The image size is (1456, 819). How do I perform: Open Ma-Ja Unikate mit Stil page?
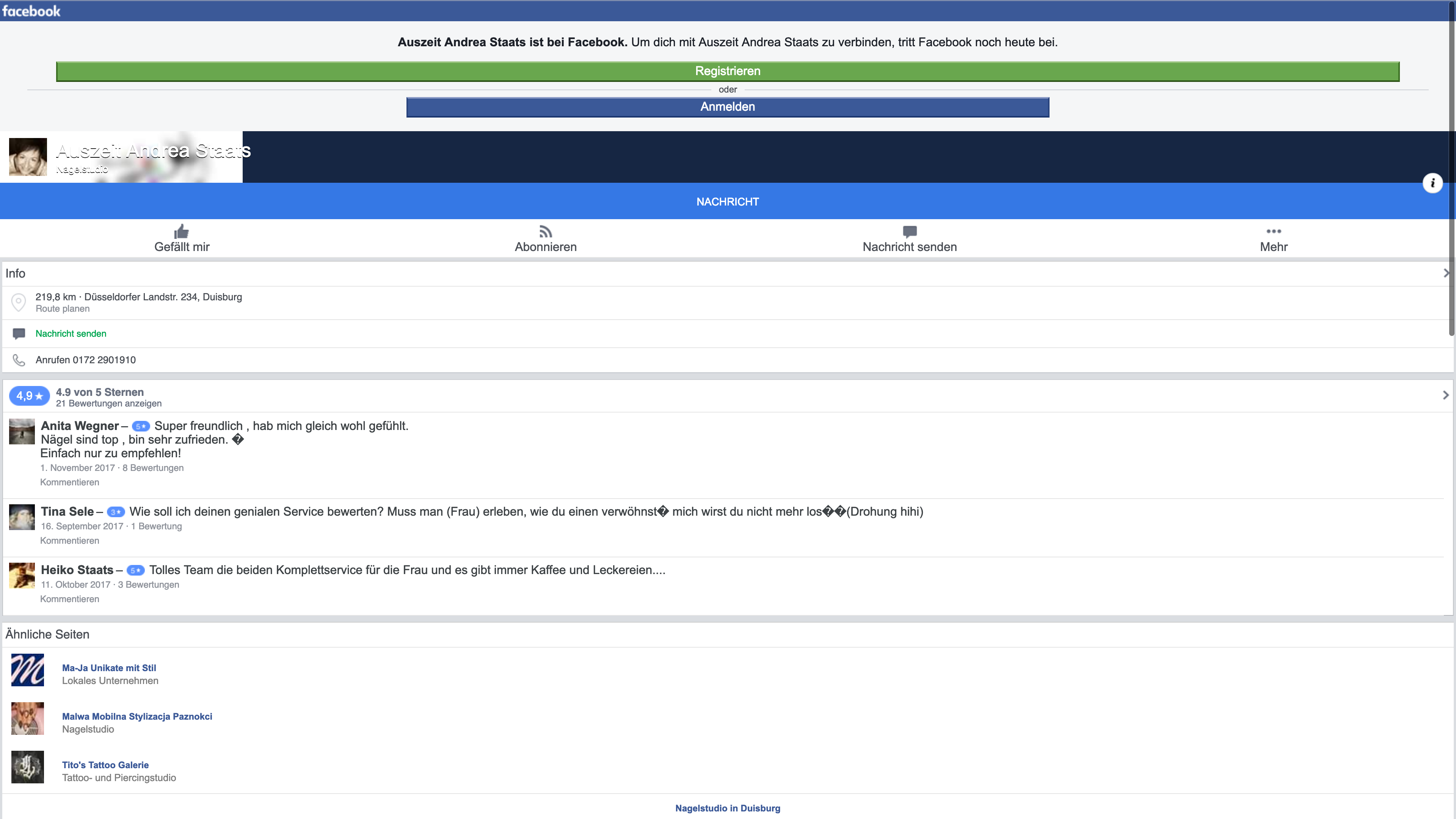click(x=108, y=667)
